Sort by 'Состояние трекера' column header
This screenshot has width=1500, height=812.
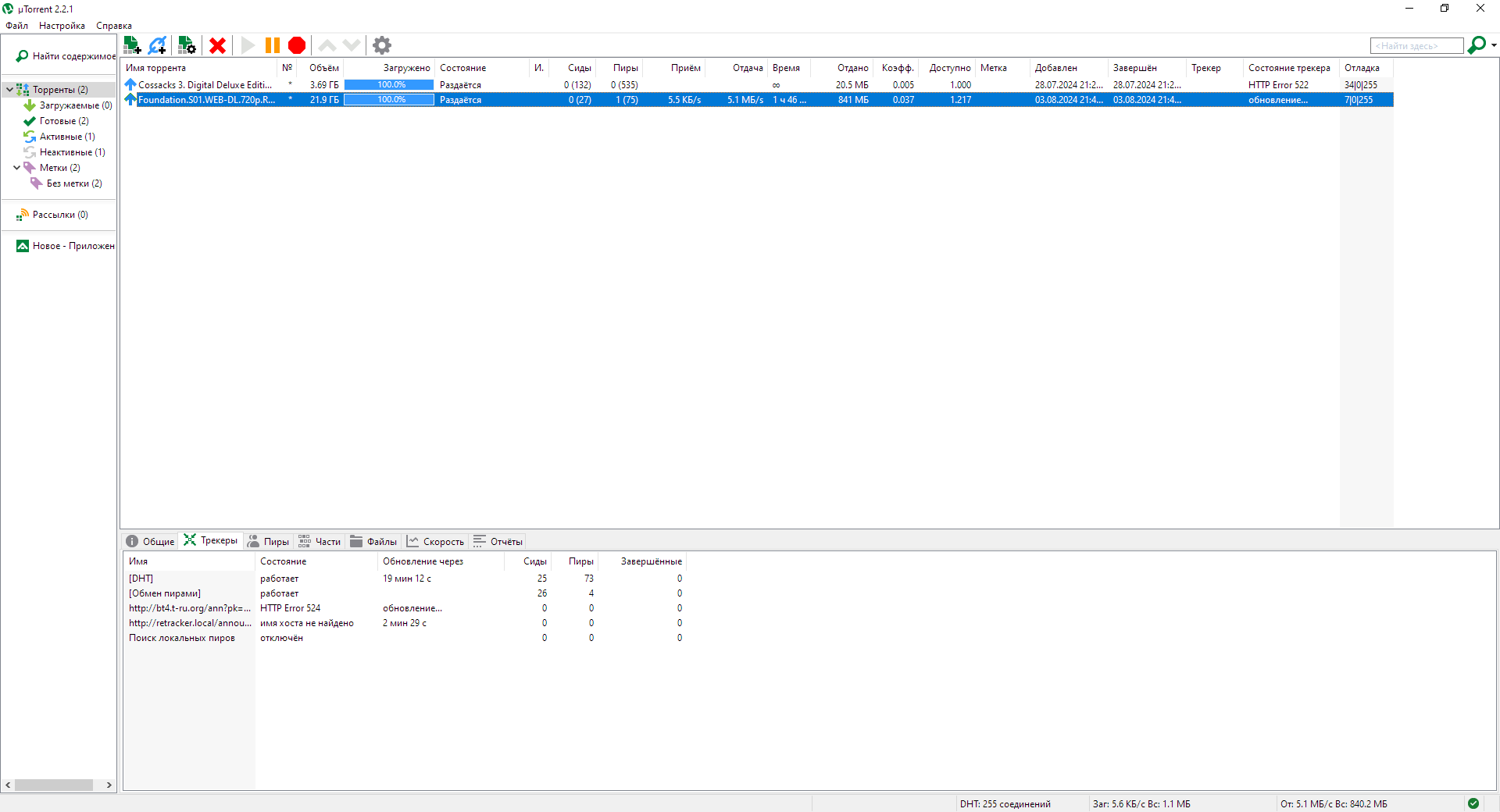point(1291,68)
